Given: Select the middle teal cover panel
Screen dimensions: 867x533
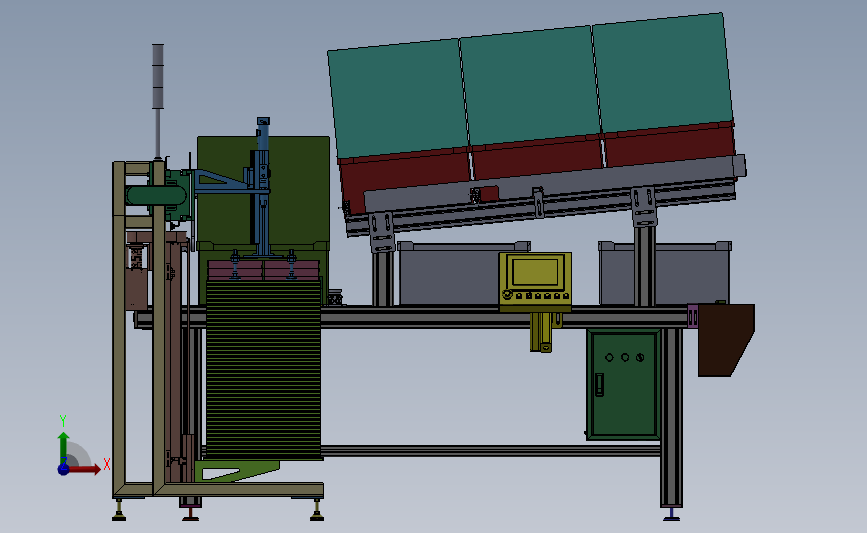Looking at the screenshot, I should (x=530, y=86).
